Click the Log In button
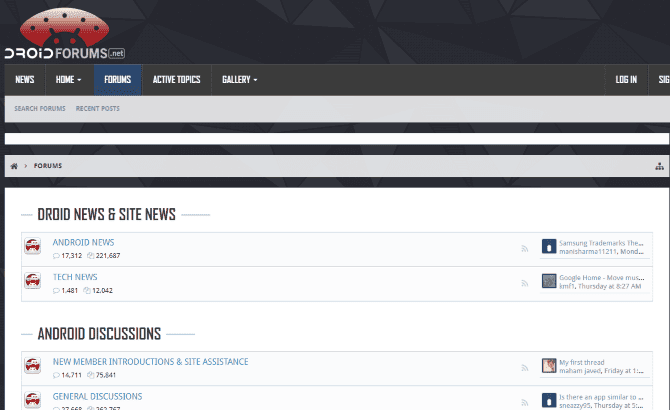The width and height of the screenshot is (670, 410). [626, 79]
